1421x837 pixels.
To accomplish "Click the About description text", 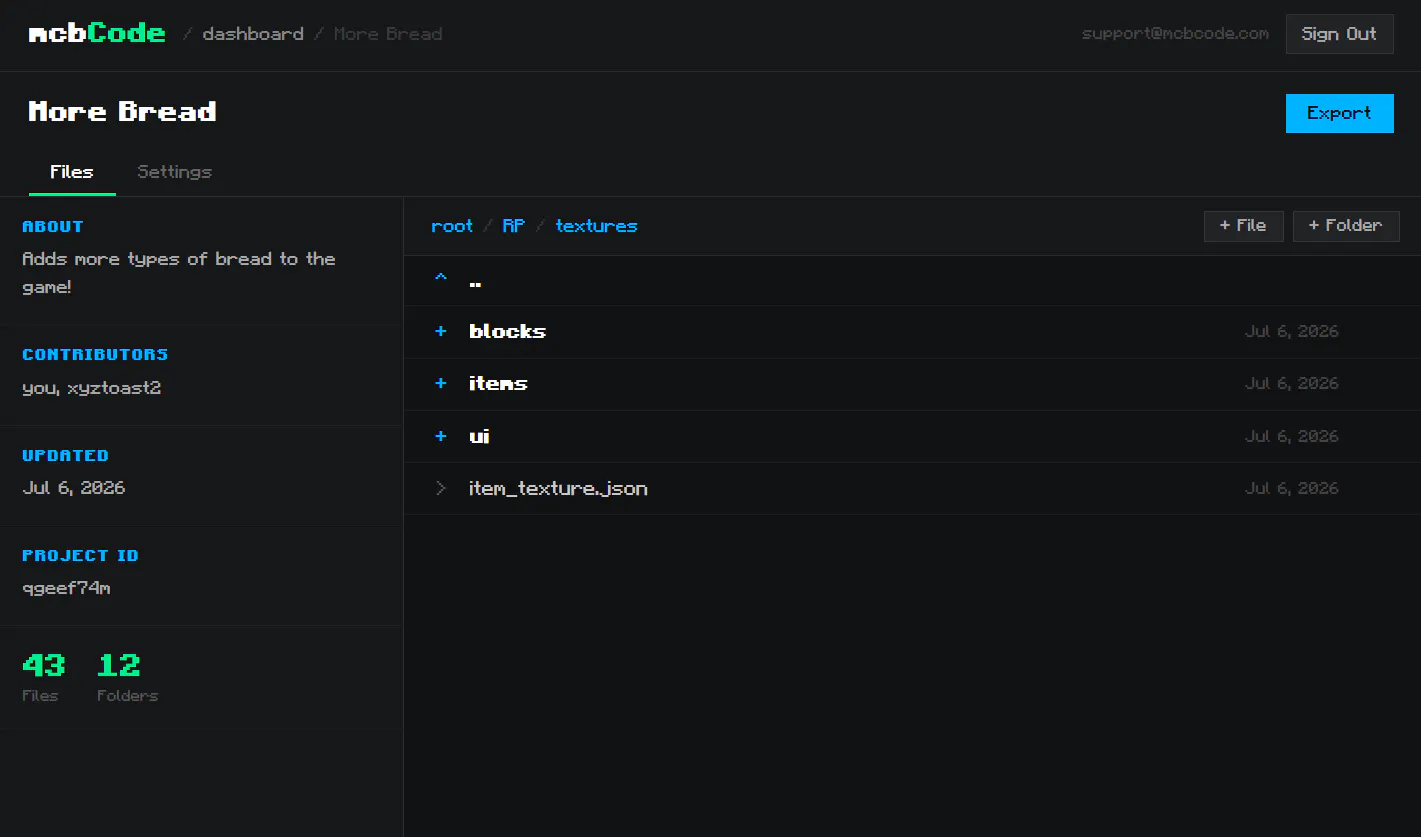I will (179, 273).
